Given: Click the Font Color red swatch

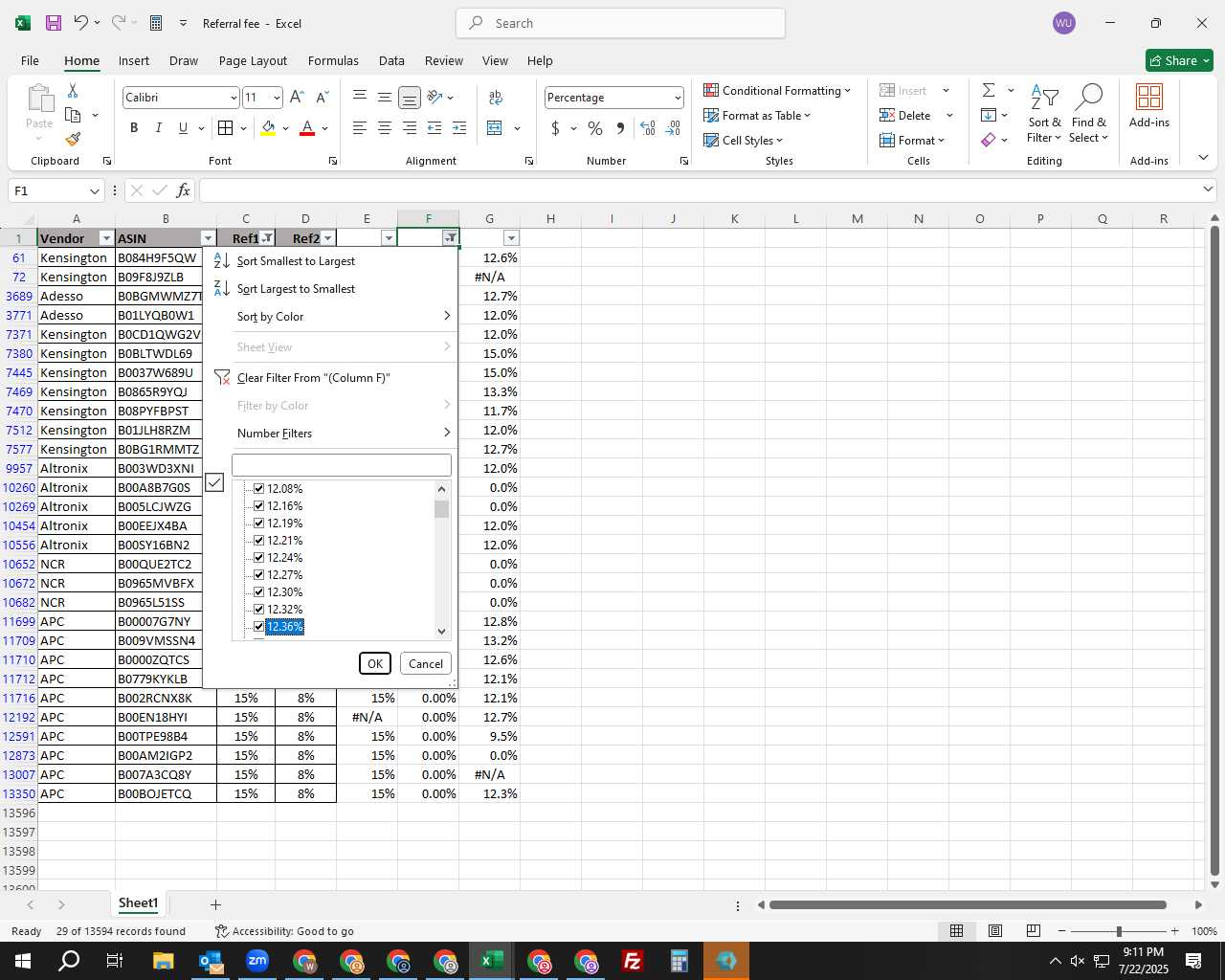Looking at the screenshot, I should pos(307,127).
